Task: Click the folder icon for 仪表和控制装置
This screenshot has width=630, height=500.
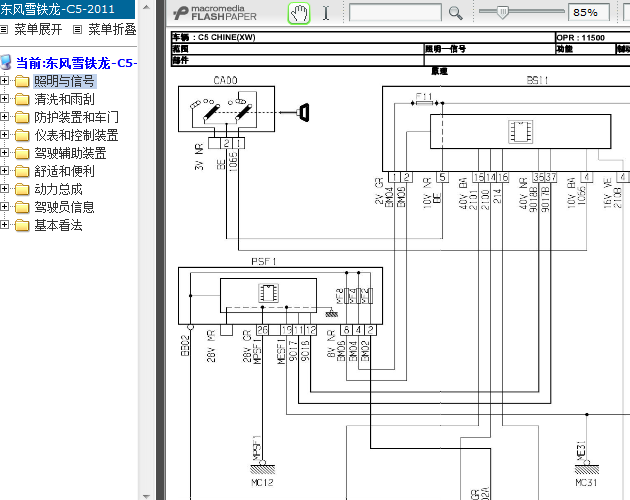Action: pyautogui.click(x=22, y=135)
